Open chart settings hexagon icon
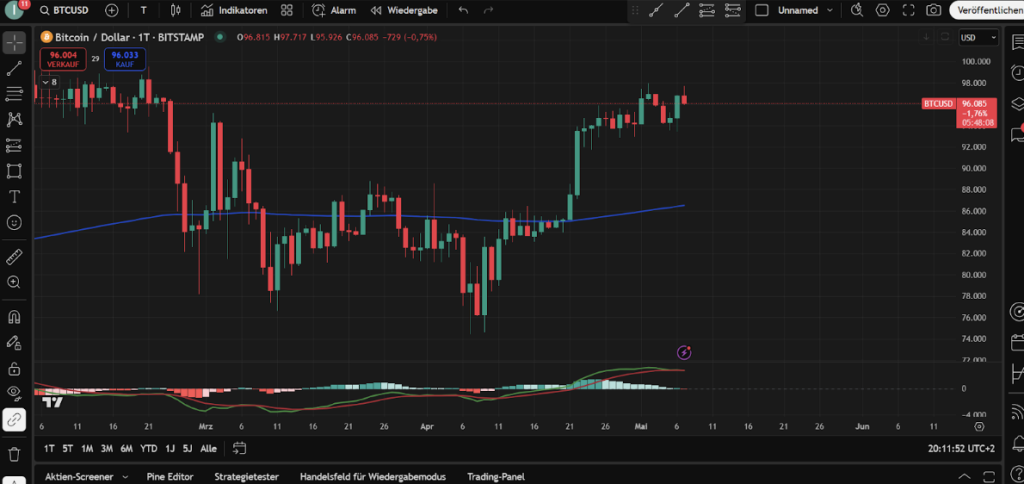 click(883, 10)
